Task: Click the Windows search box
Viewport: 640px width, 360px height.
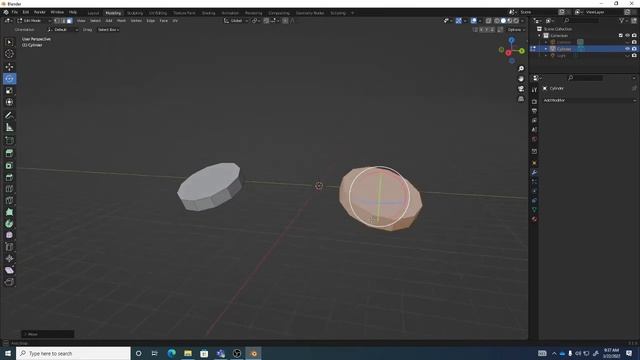Action: pyautogui.click(x=73, y=353)
